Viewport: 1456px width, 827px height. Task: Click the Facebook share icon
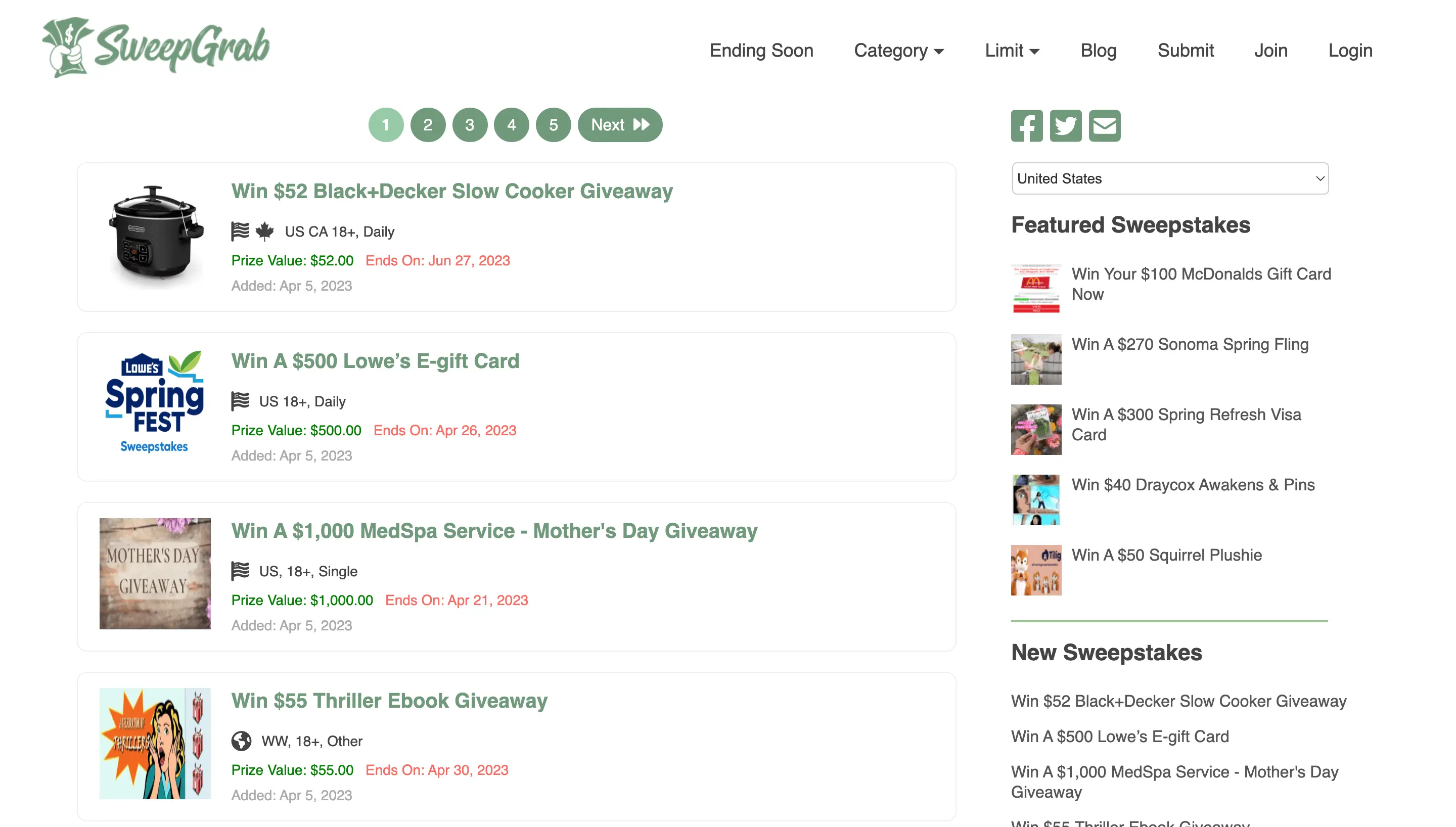1026,125
